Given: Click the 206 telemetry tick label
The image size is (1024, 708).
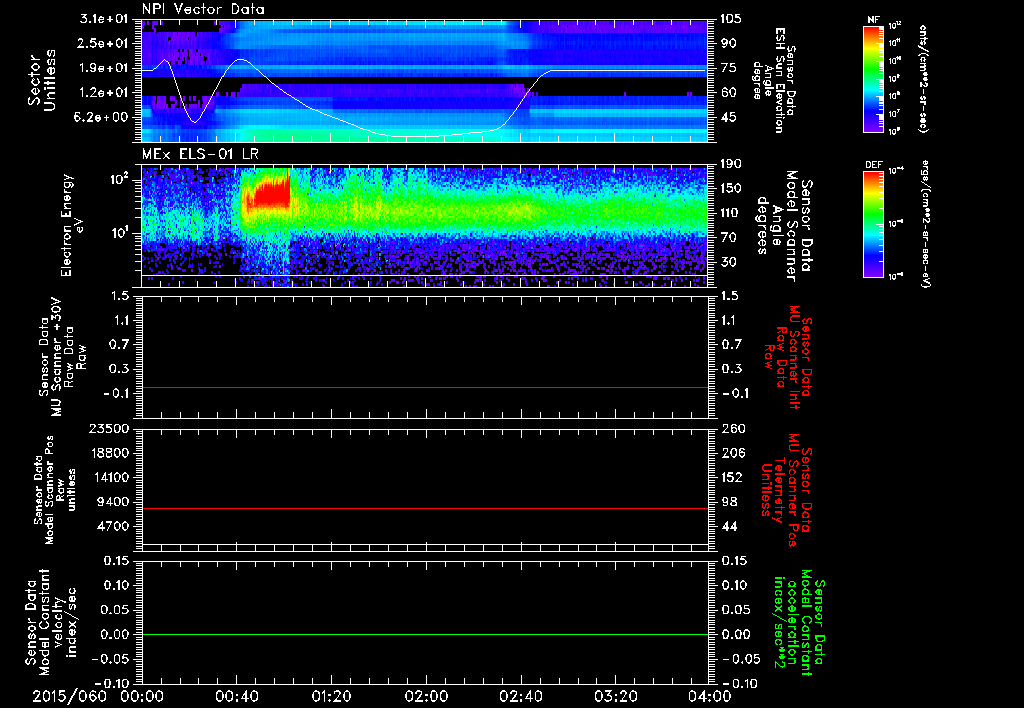Looking at the screenshot, I should (732, 453).
